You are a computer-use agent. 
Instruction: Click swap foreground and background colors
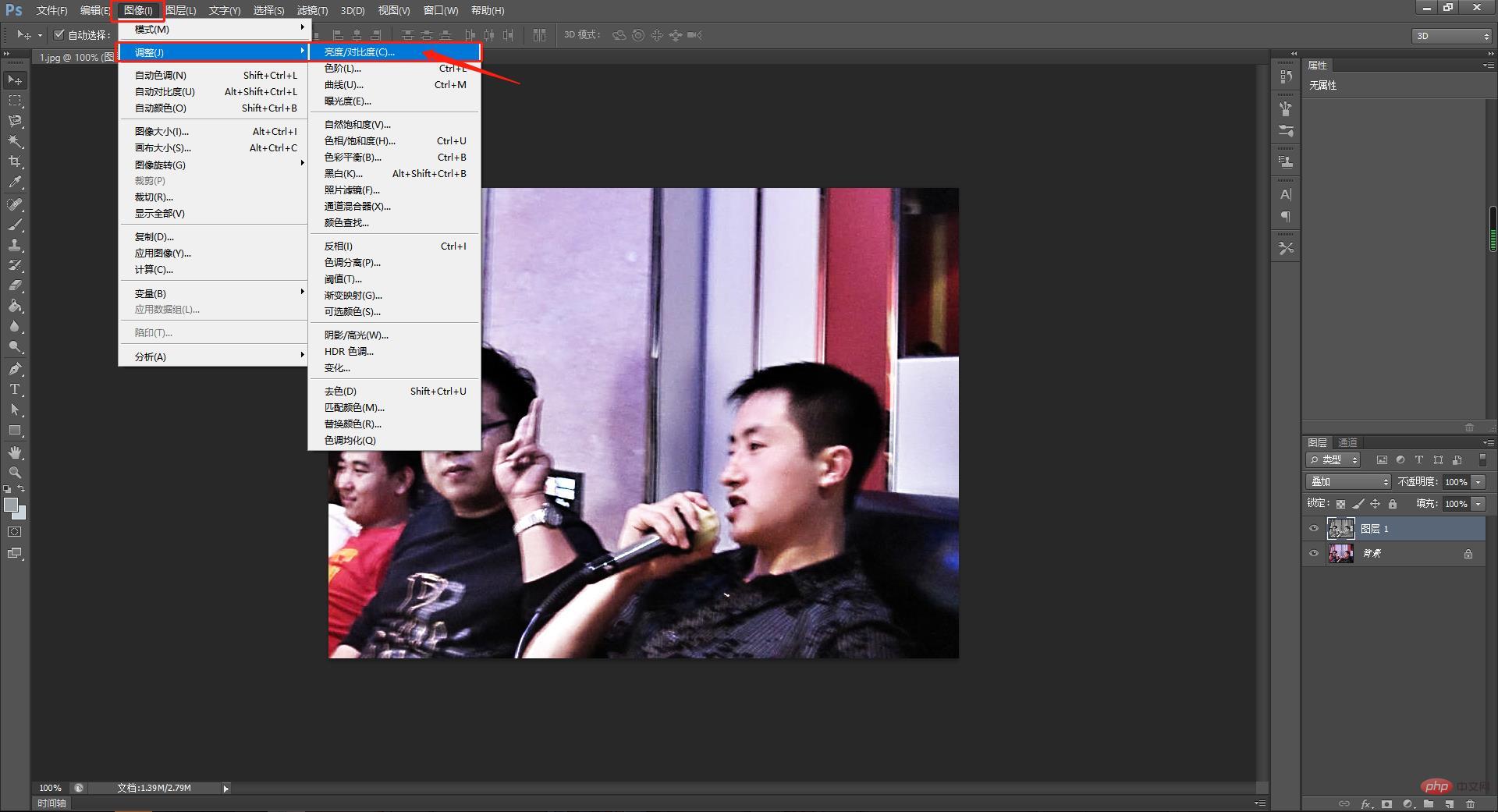[x=22, y=489]
